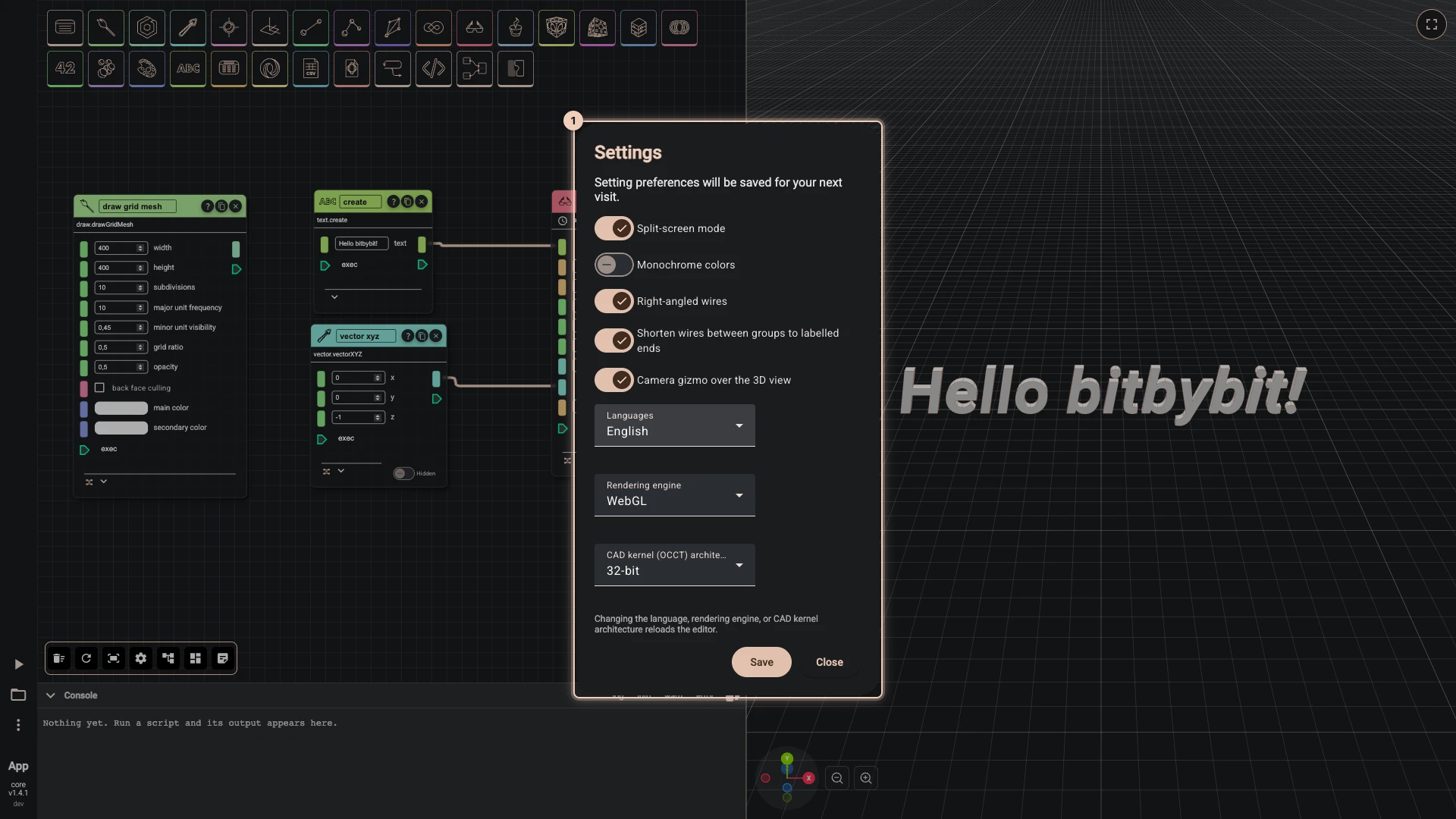Open the Languages dropdown
Viewport: 1456px width, 819px height.
pyautogui.click(x=674, y=425)
